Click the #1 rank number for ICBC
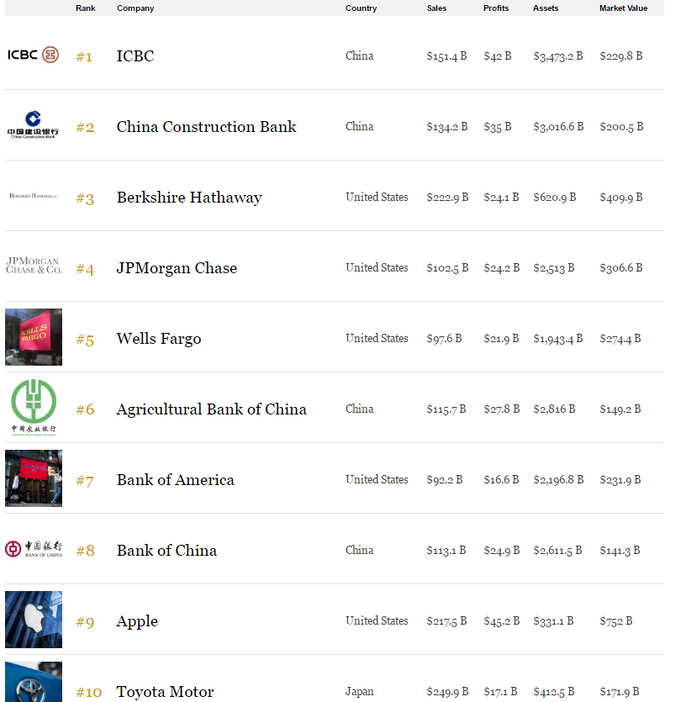Viewport: 697px width, 702px height. [x=84, y=57]
